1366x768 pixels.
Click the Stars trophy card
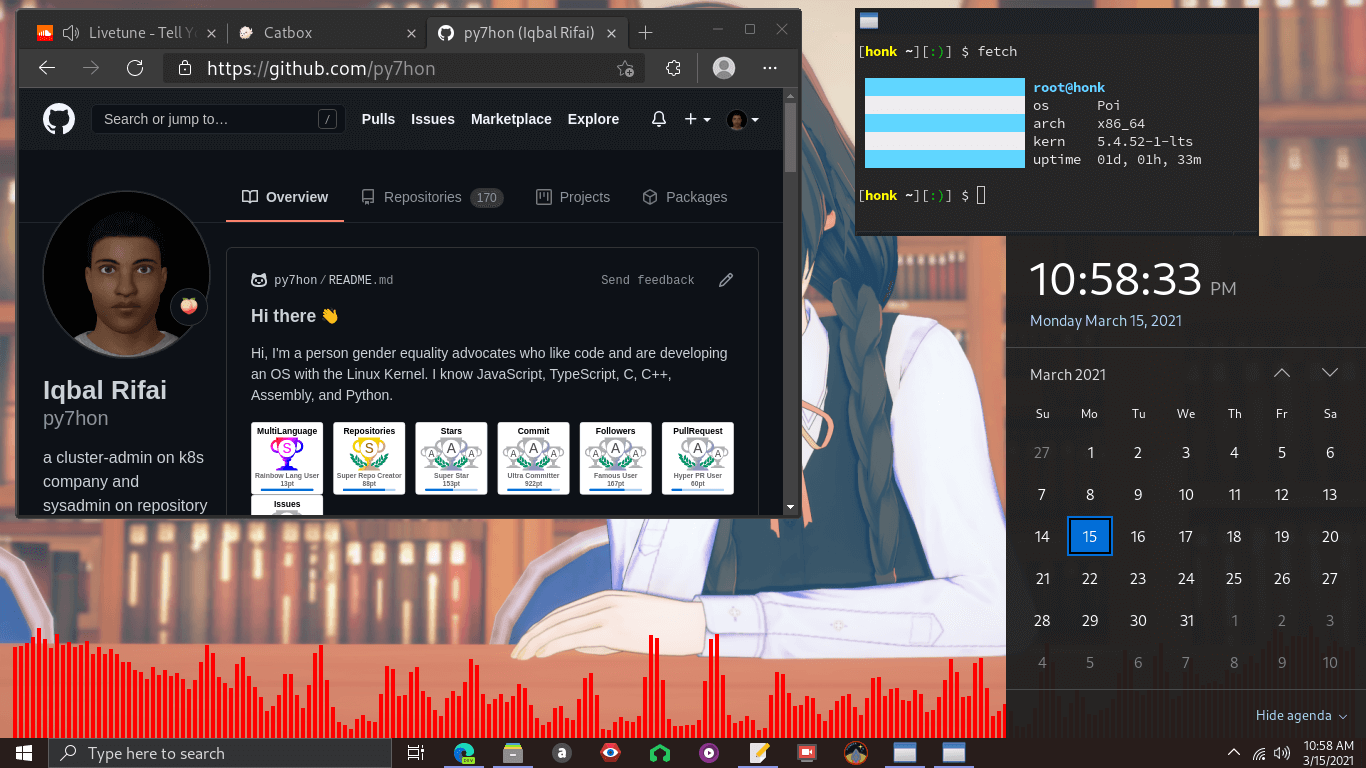click(451, 458)
